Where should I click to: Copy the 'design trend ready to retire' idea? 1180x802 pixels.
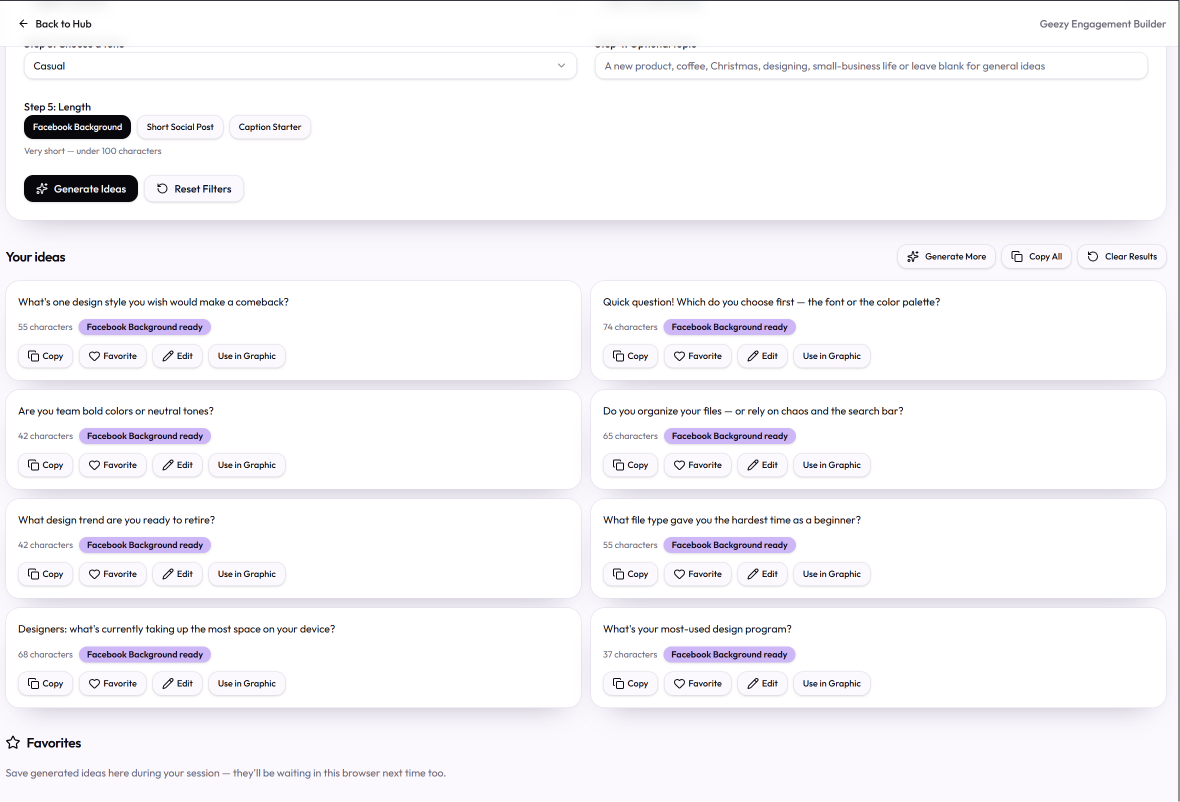[x=45, y=574]
